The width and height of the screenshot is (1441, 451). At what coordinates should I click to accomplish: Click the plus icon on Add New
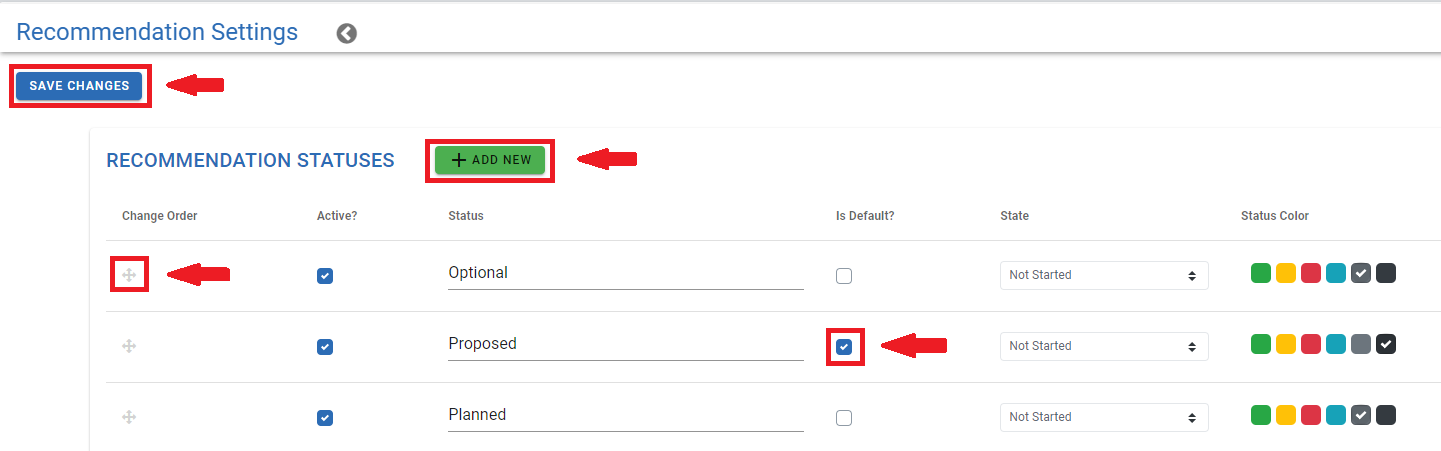point(459,160)
